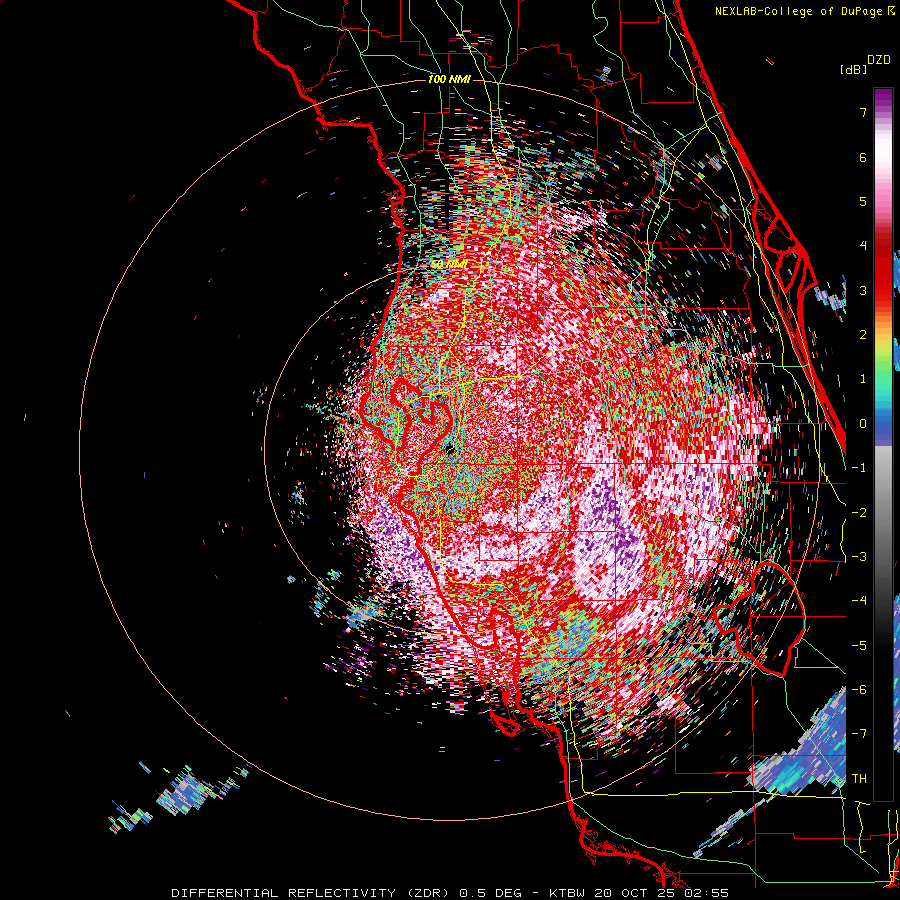Viewport: 900px width, 900px height.
Task: Click the 0 value on the color scale
Action: click(863, 424)
